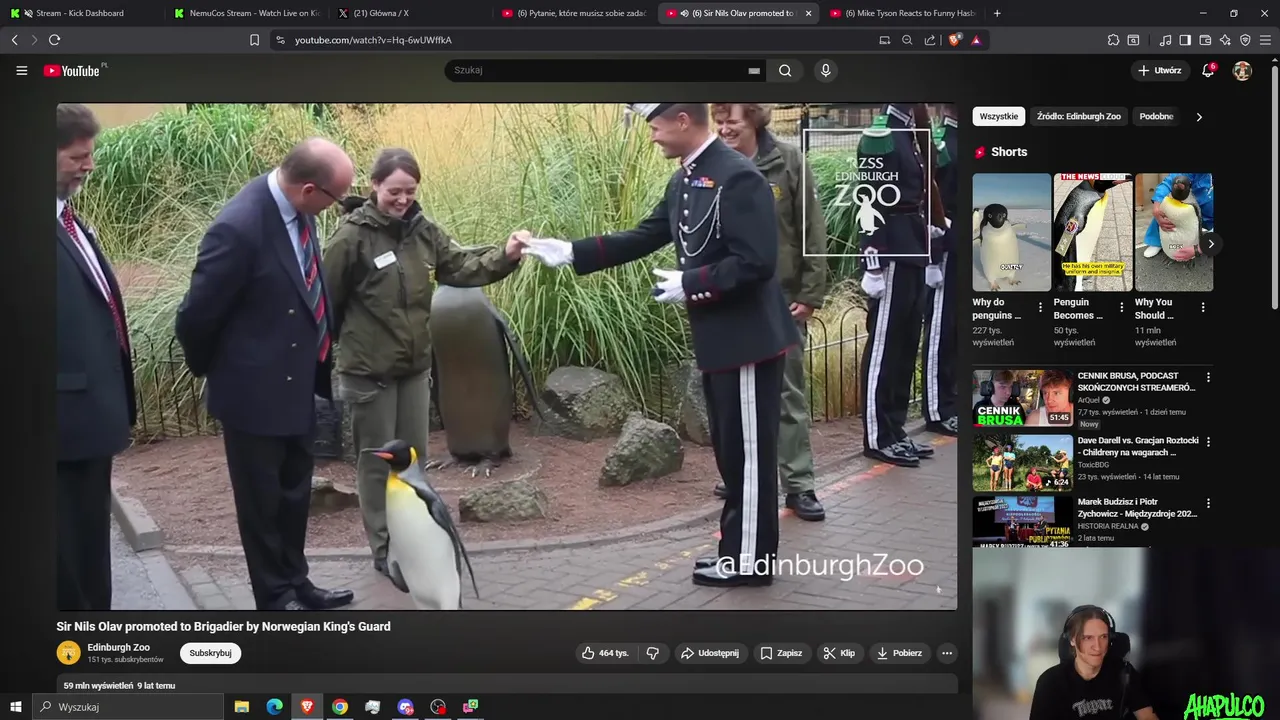The image size is (1280, 720).
Task: Open Dave Darell vs. Gracjan Roztocki thumbnail
Action: click(x=1022, y=462)
